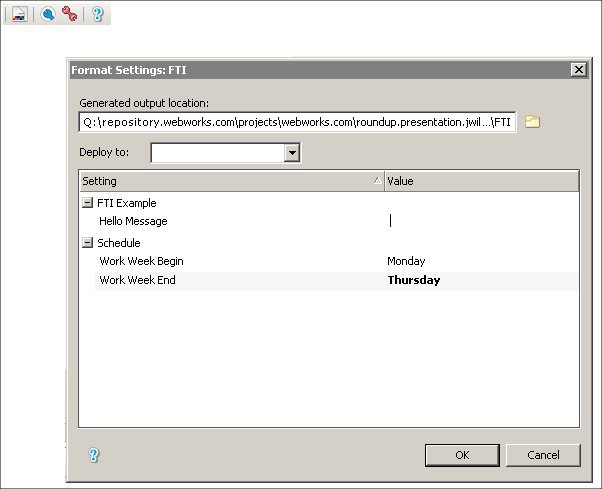Viewport: 602px width, 489px height.
Task: Click the red wrench toolbar icon
Action: click(69, 14)
